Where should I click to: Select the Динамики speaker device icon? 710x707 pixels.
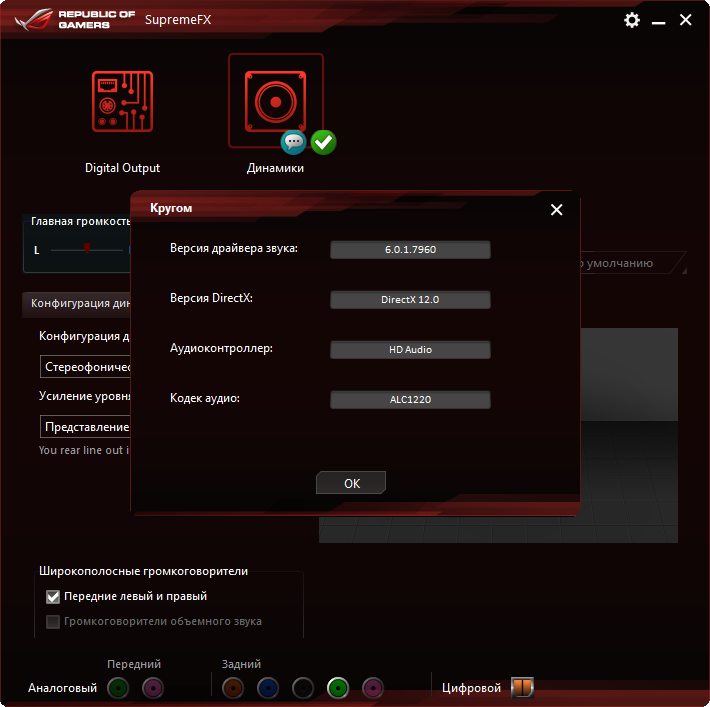tap(275, 101)
